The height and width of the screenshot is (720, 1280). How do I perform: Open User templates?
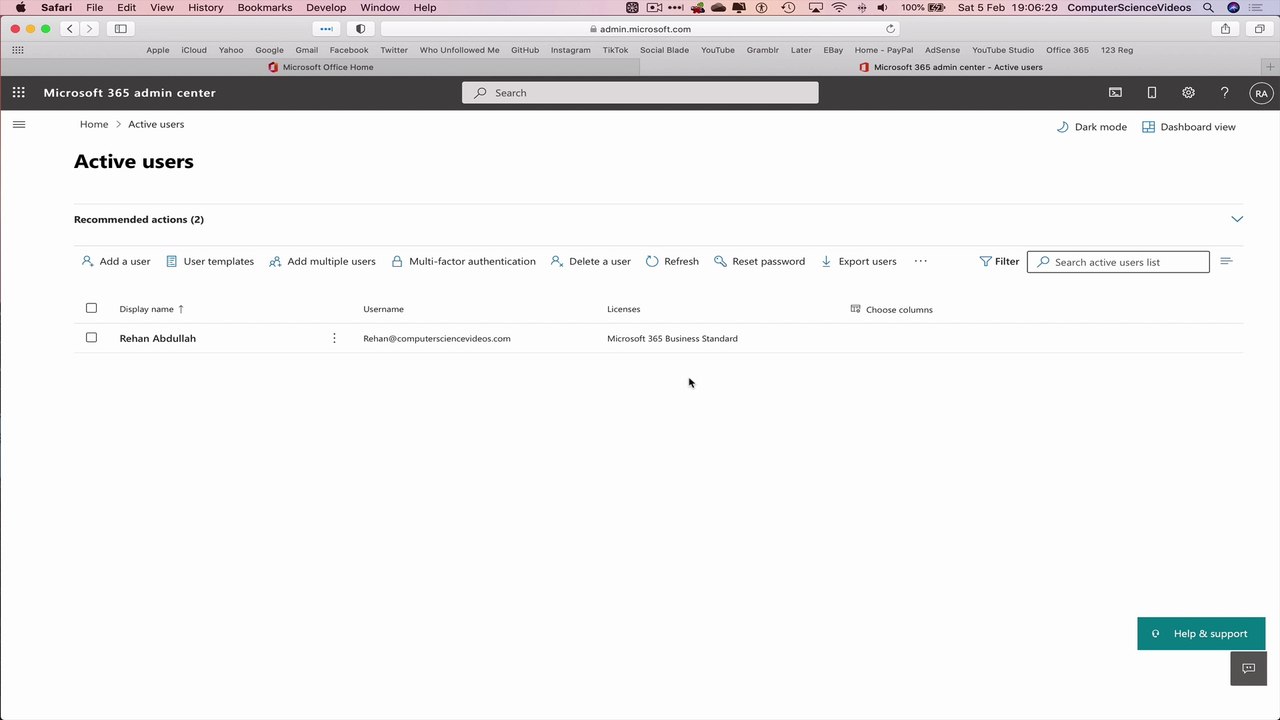[x=210, y=262]
